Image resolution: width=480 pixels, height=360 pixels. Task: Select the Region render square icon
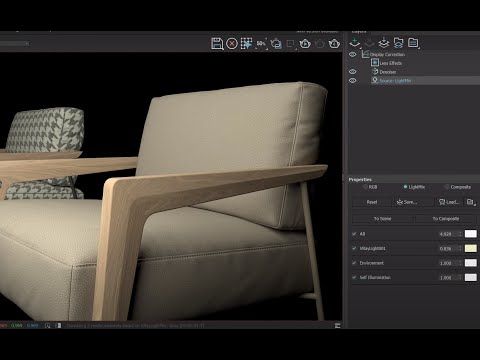[x=291, y=44]
